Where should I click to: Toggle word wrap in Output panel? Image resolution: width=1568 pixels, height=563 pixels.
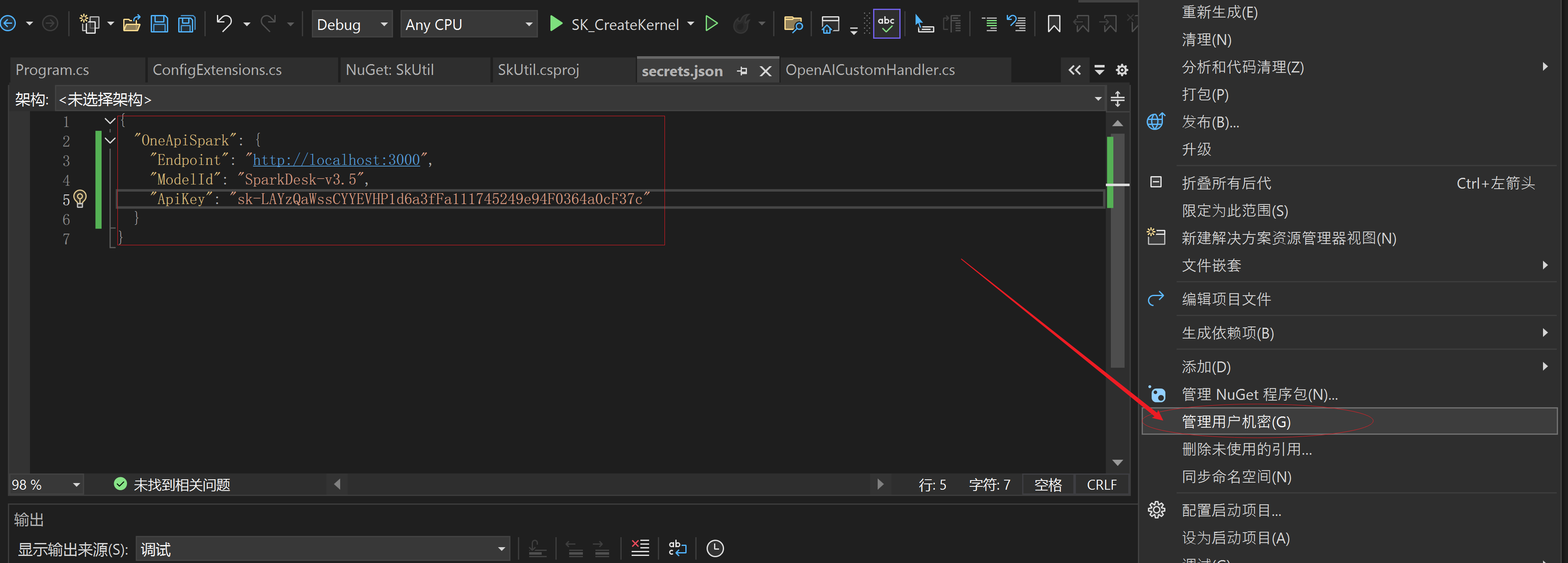click(x=677, y=548)
